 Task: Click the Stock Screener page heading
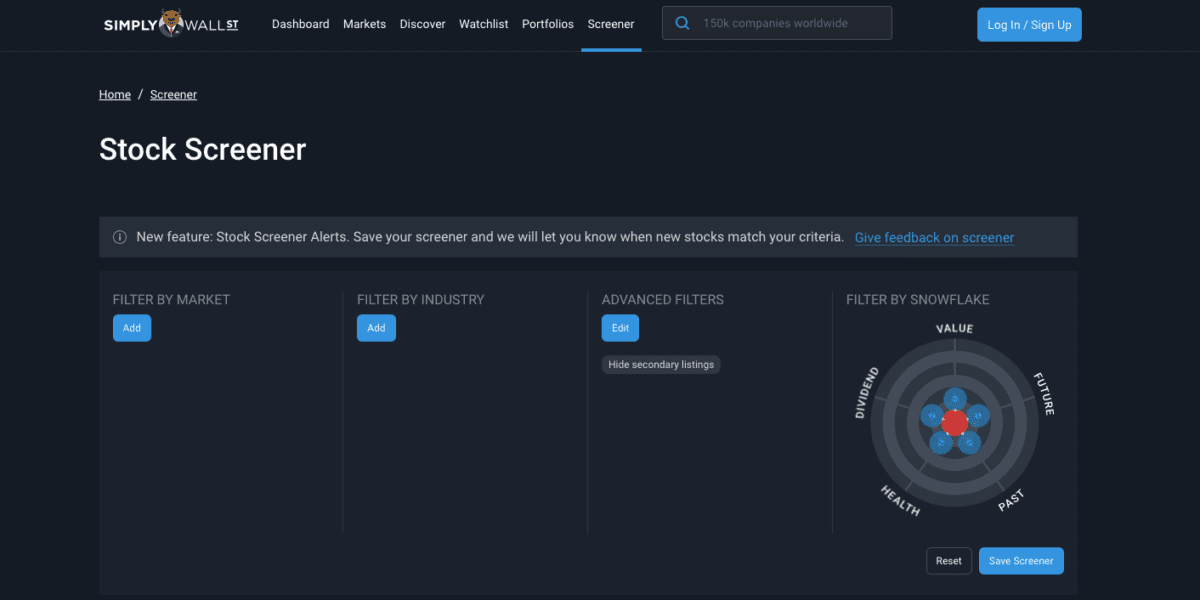pyautogui.click(x=203, y=150)
